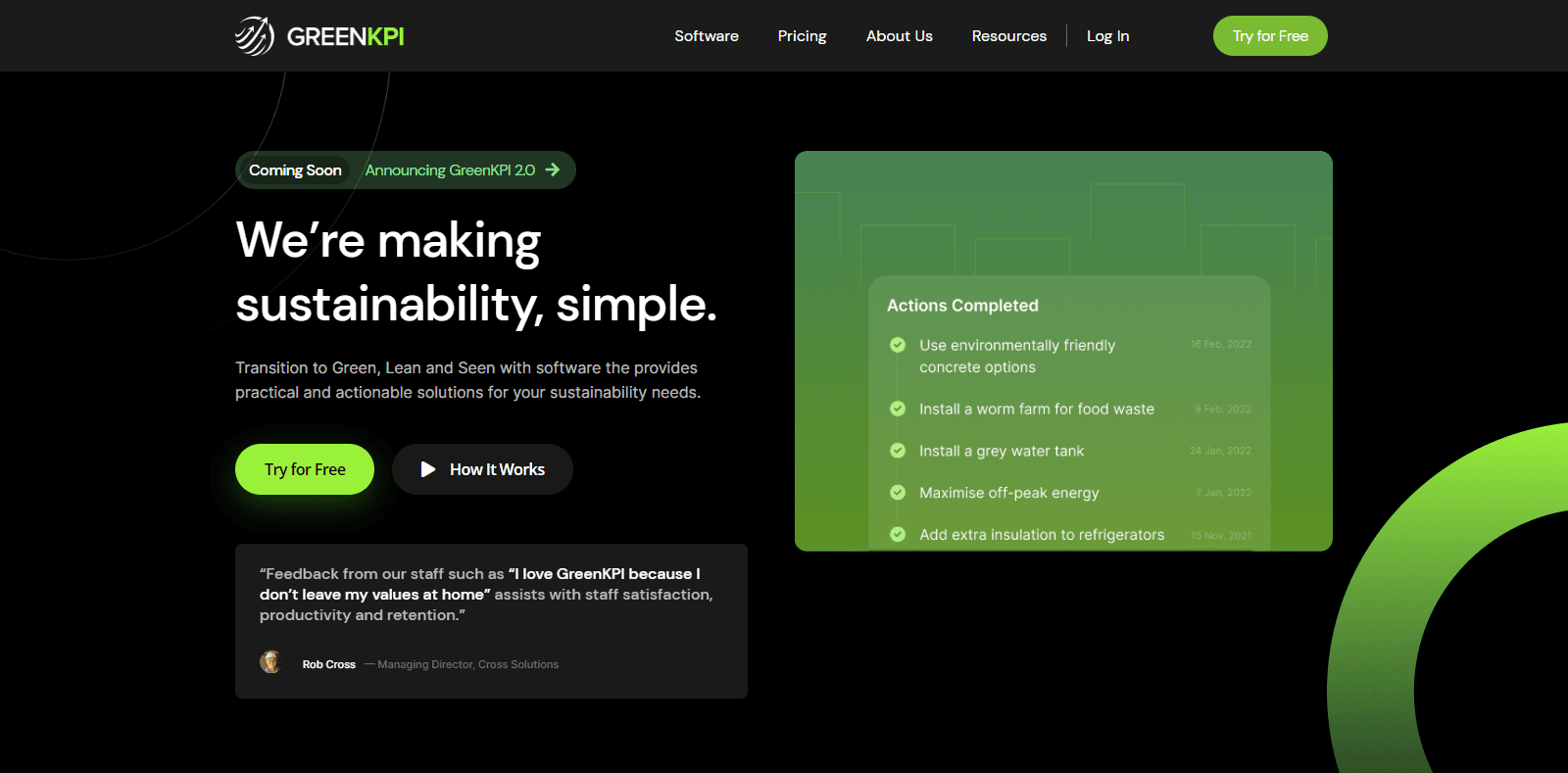The height and width of the screenshot is (773, 1568).
Task: Click the 16 Feb, 2022 date
Action: click(1221, 345)
